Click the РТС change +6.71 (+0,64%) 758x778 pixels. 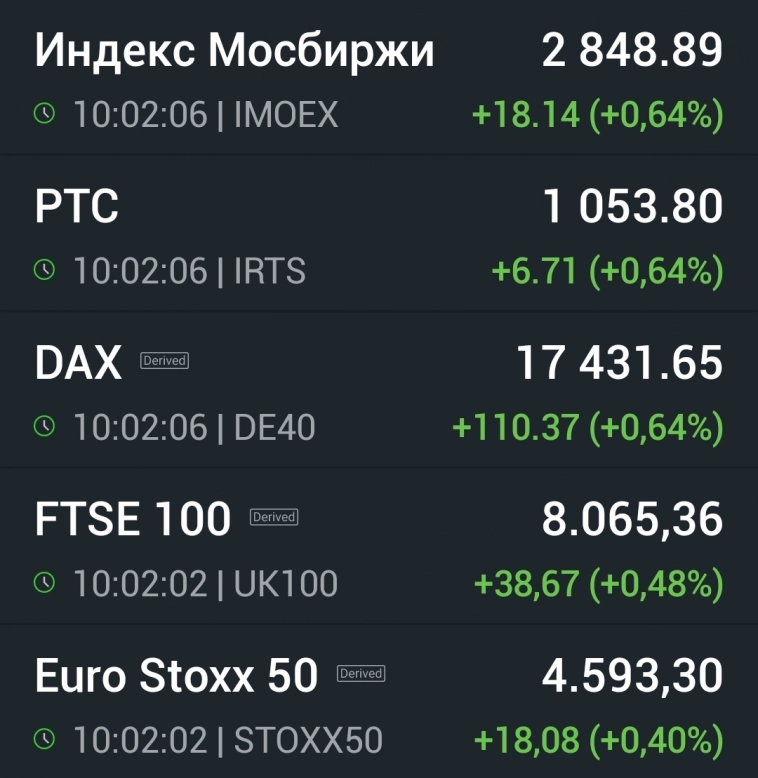pos(607,271)
